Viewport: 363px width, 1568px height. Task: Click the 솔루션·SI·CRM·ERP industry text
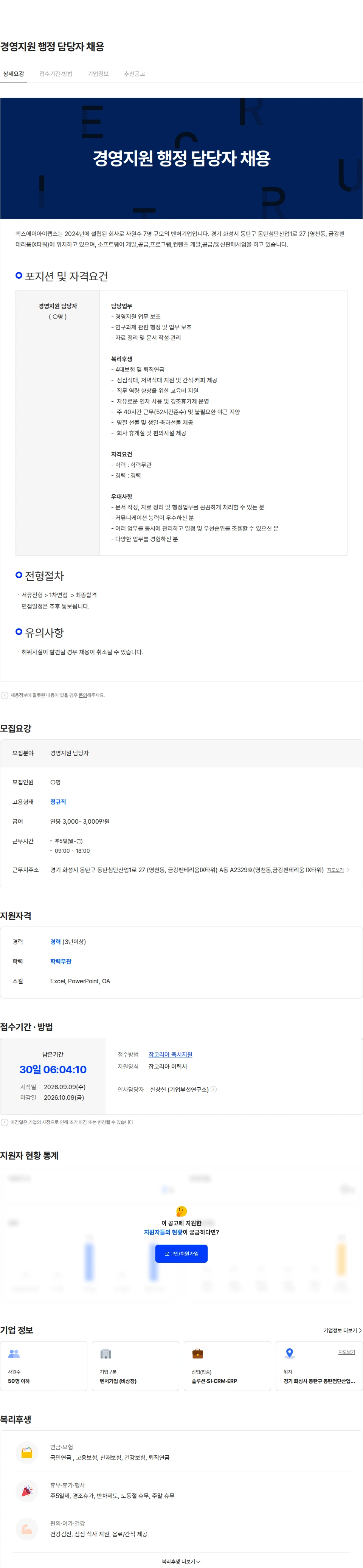(x=214, y=1381)
